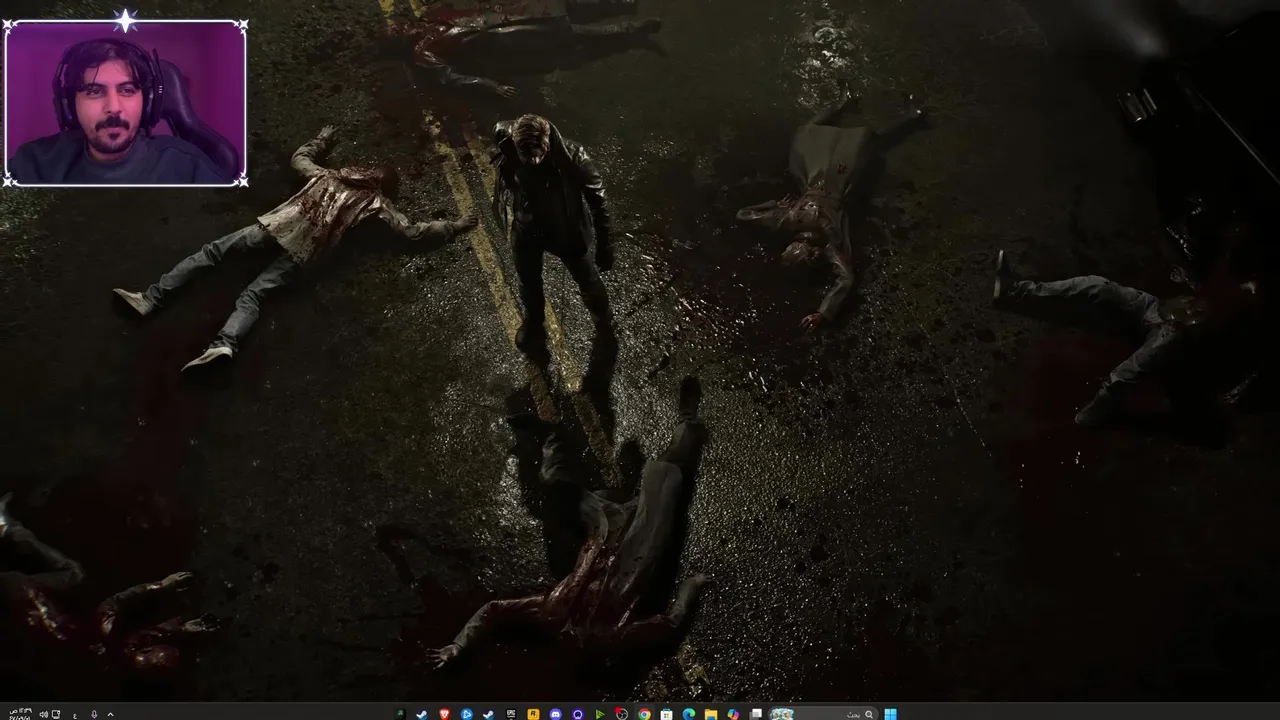Open the widgets picture button on taskbar
The image size is (1280, 720).
[782, 714]
